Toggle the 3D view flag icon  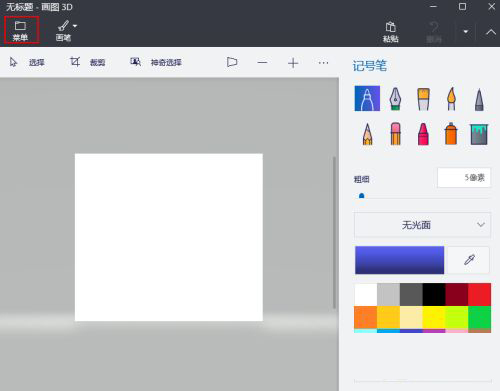click(x=232, y=62)
